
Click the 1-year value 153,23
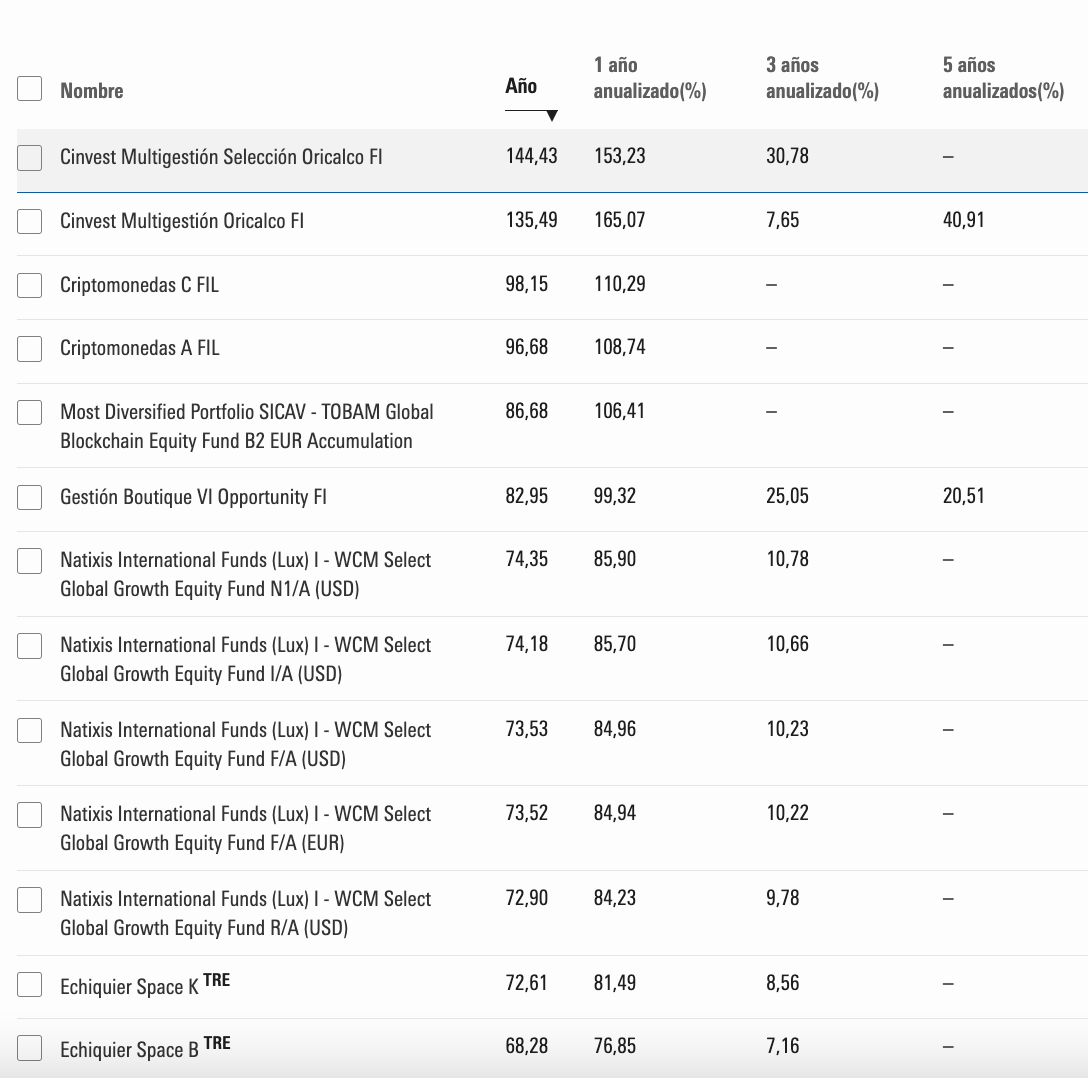[x=620, y=156]
